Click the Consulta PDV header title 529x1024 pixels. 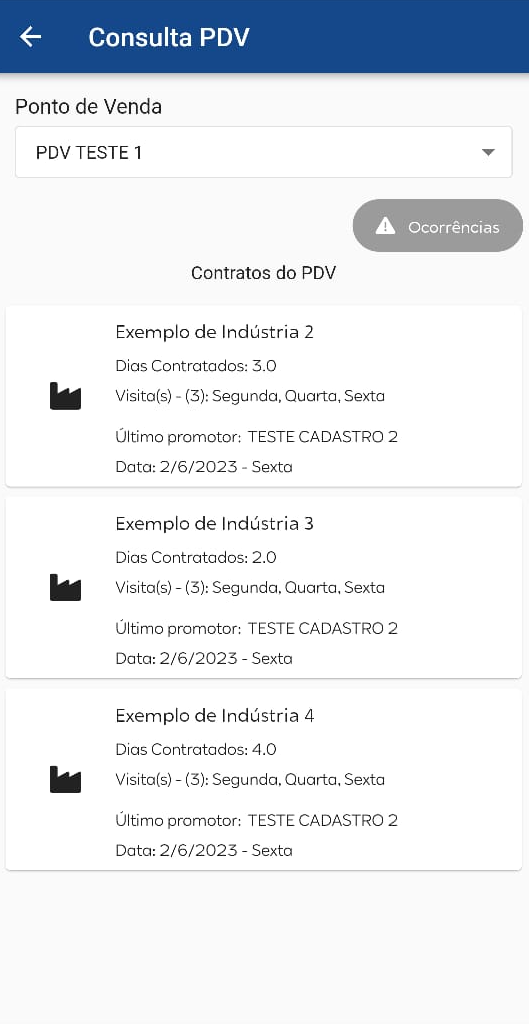pos(169,37)
